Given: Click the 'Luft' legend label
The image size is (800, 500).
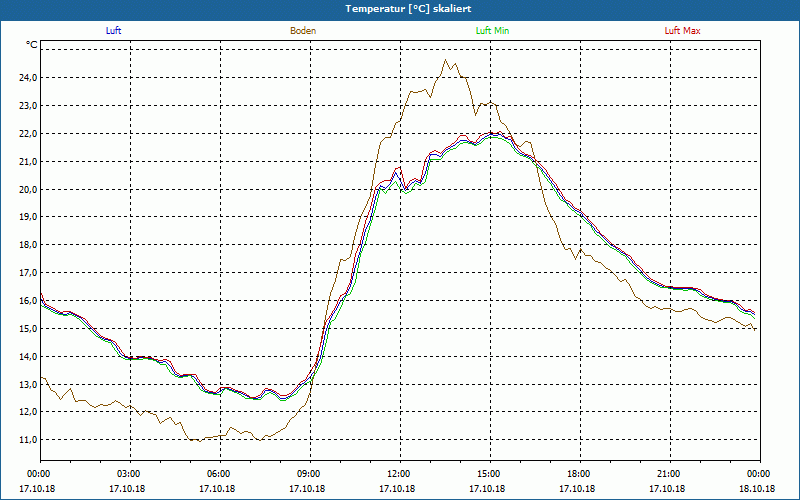Looking at the screenshot, I should click(113, 31).
